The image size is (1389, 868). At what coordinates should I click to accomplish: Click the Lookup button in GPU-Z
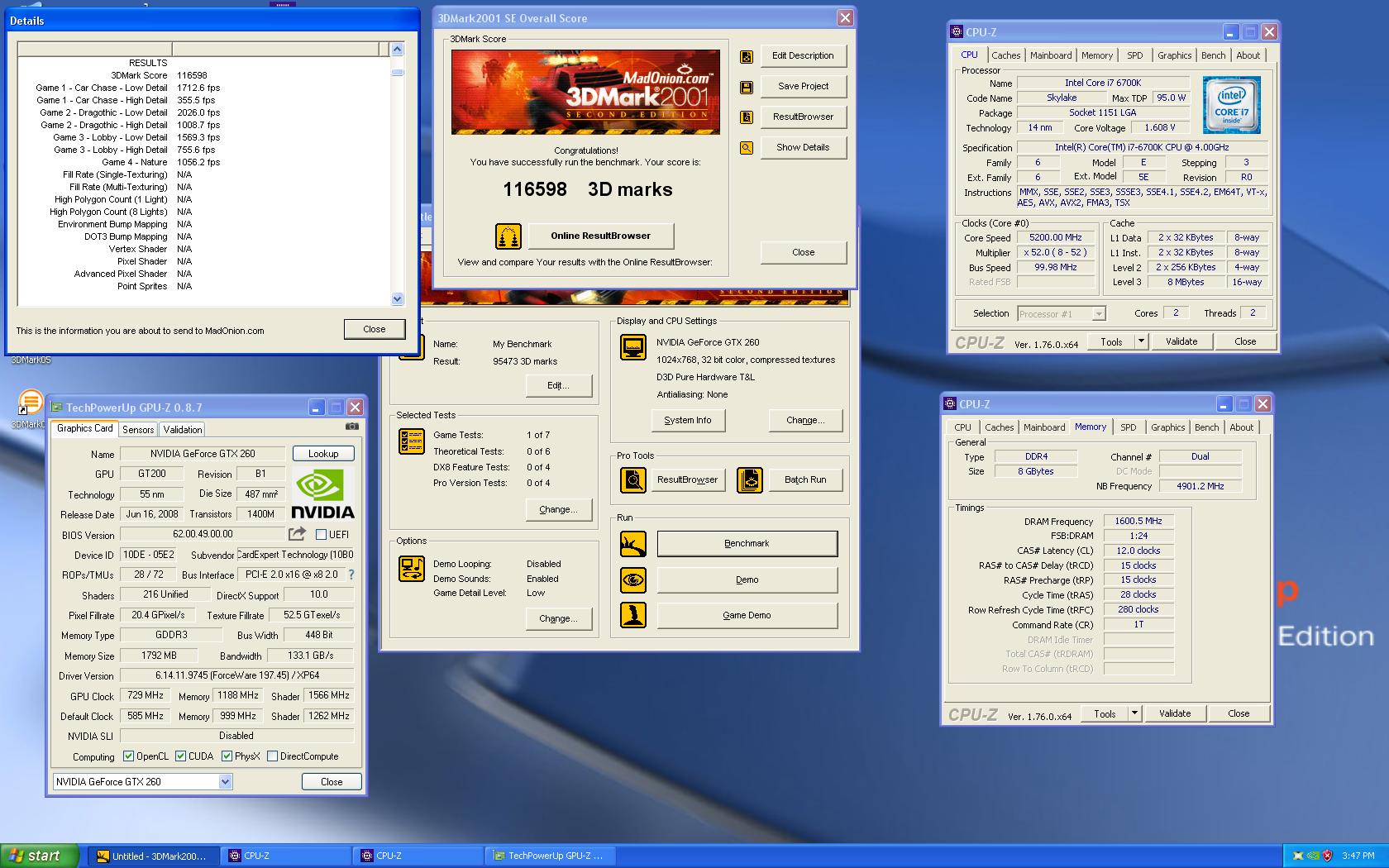[x=323, y=454]
